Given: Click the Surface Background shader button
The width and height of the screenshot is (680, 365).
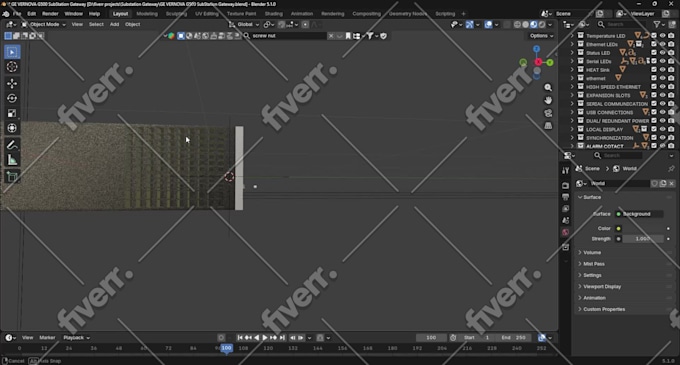Looking at the screenshot, I should click(639, 214).
